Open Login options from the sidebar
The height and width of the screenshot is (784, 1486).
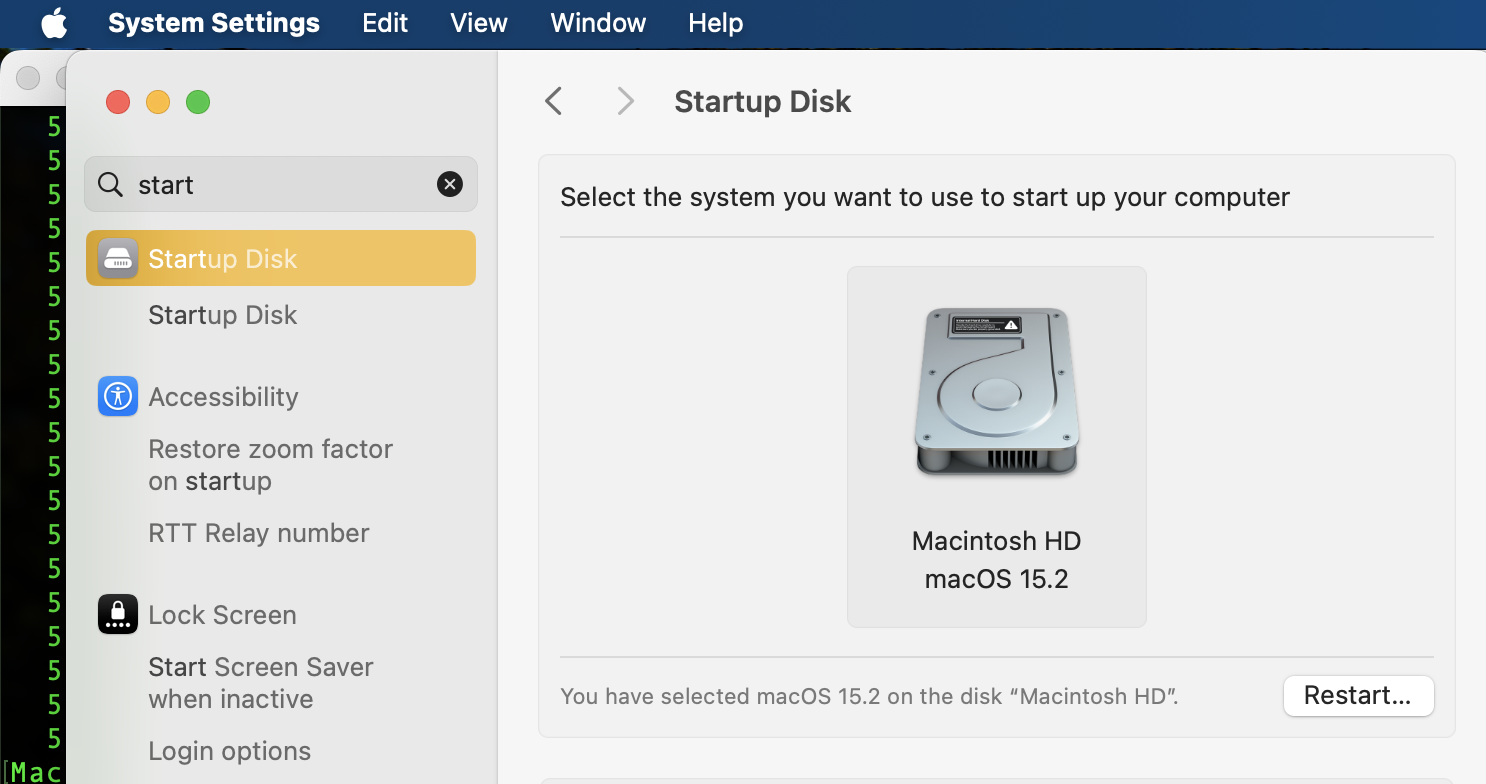(x=229, y=751)
